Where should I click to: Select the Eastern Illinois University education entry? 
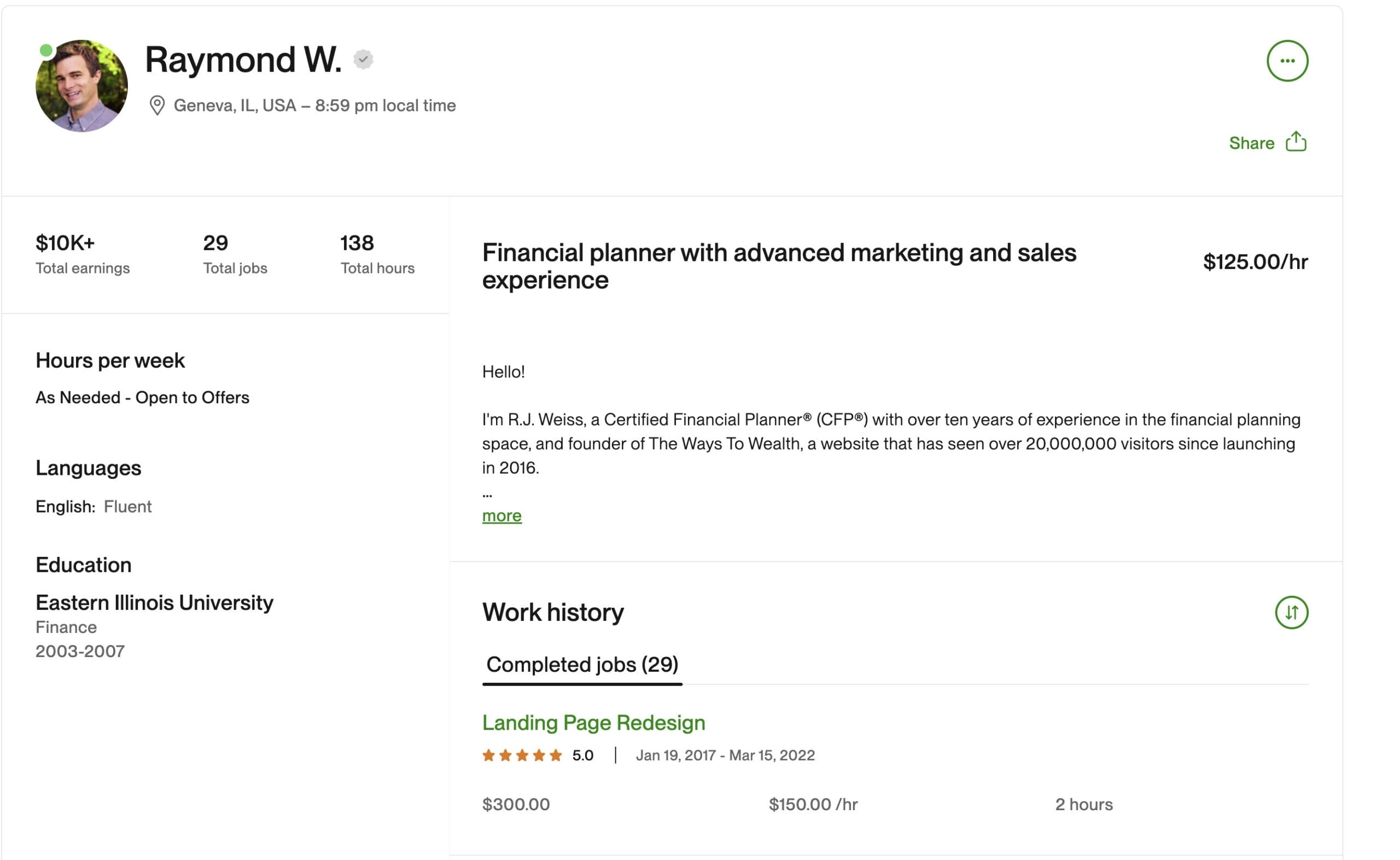154,603
